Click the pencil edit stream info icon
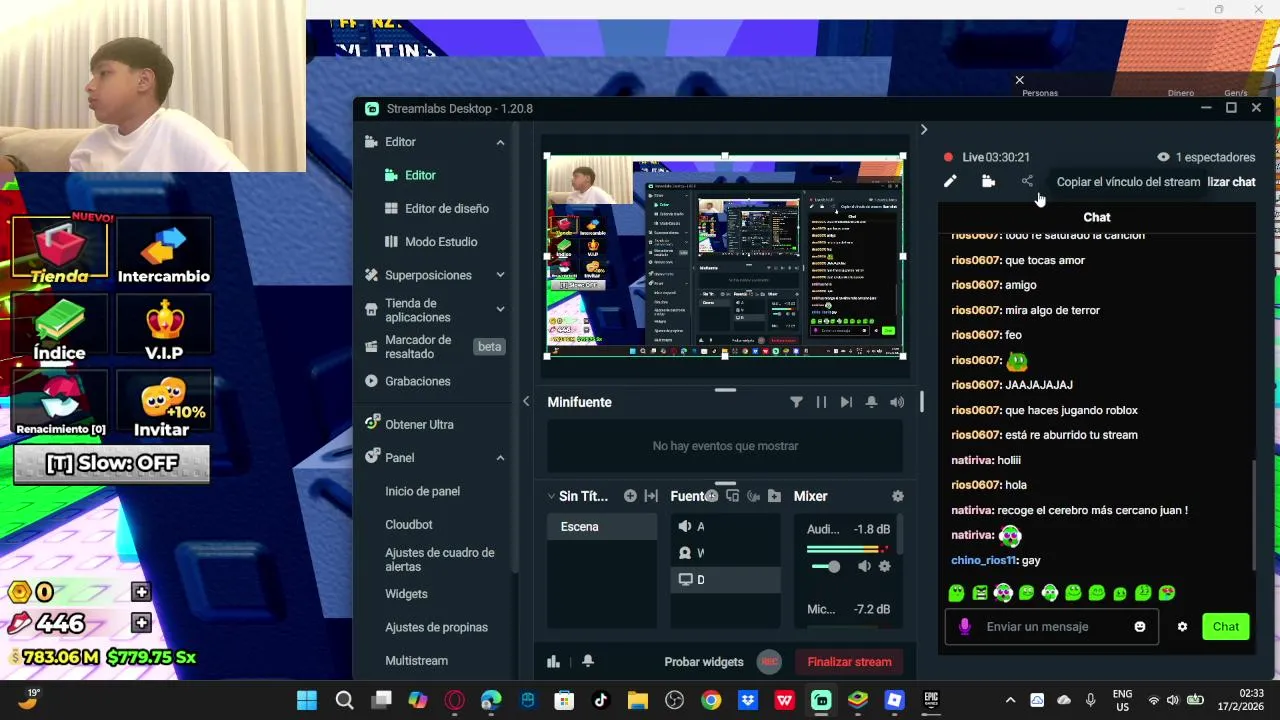 [x=950, y=182]
